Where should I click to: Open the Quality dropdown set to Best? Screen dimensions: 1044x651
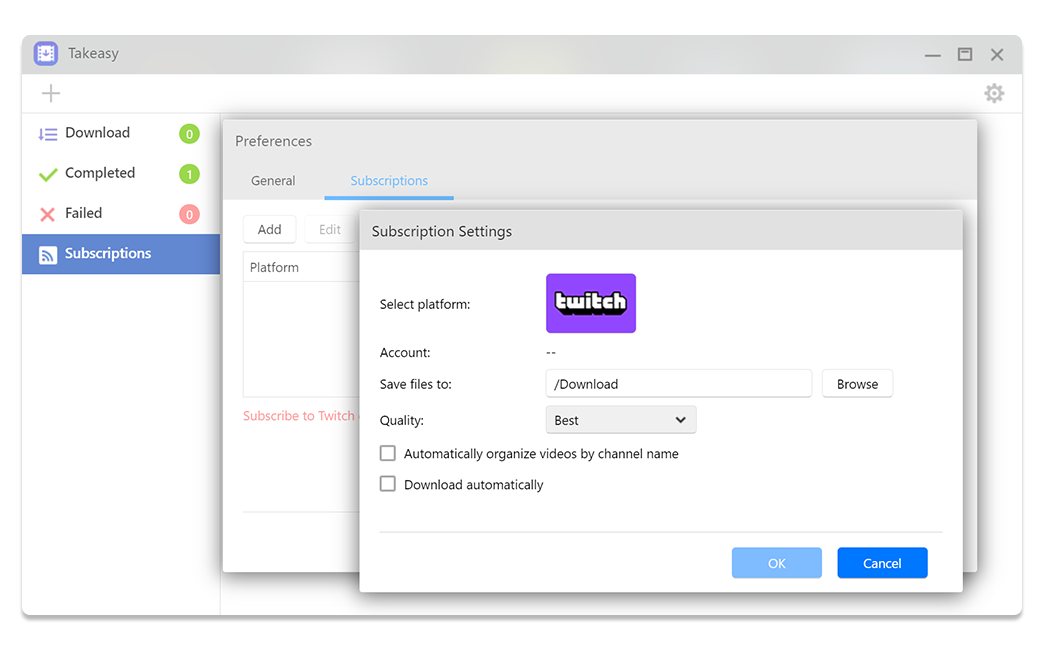(621, 420)
